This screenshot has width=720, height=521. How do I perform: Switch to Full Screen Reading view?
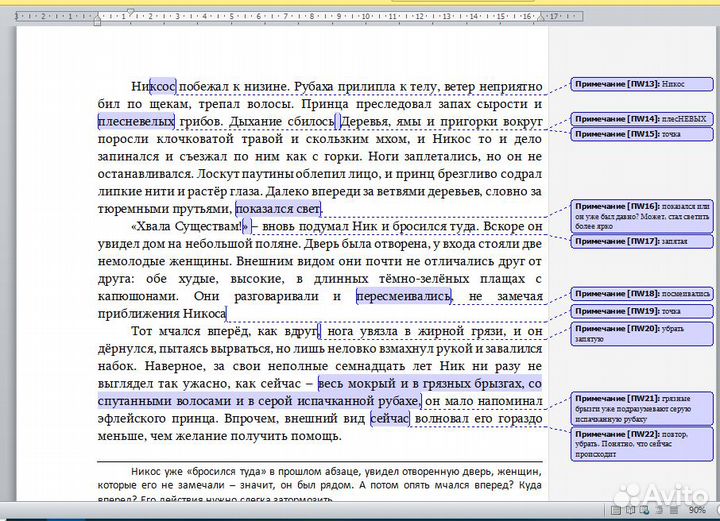pos(630,510)
